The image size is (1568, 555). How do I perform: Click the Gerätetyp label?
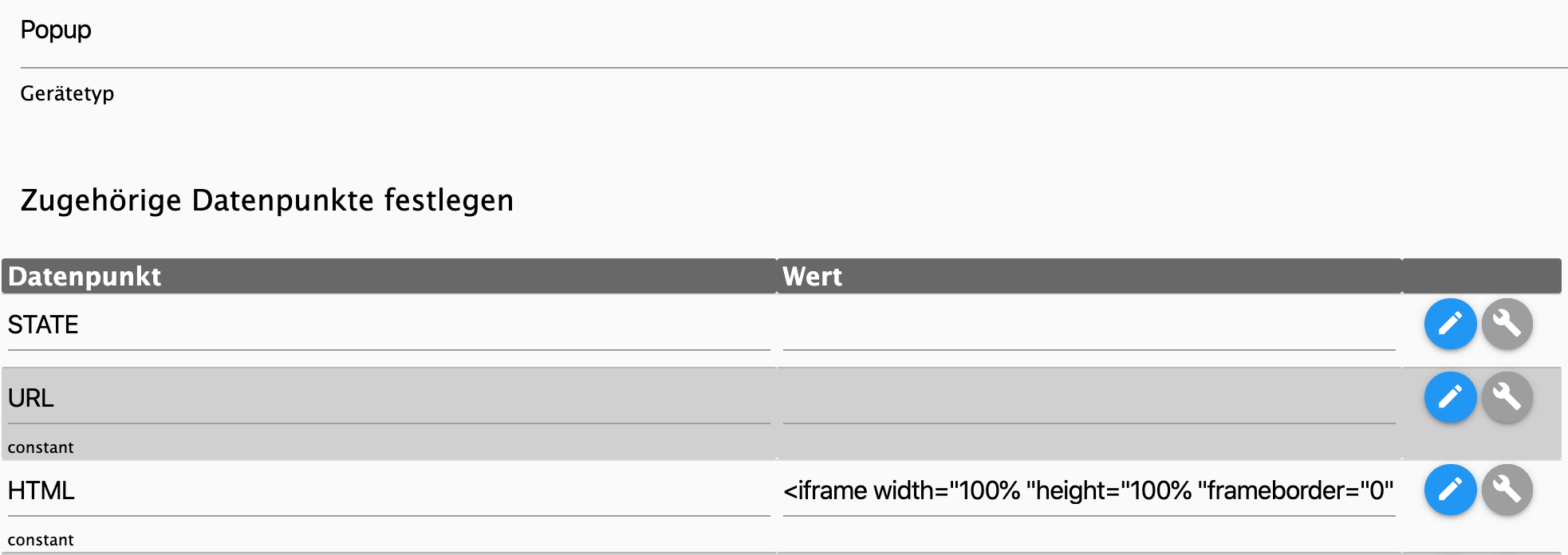[x=67, y=94]
